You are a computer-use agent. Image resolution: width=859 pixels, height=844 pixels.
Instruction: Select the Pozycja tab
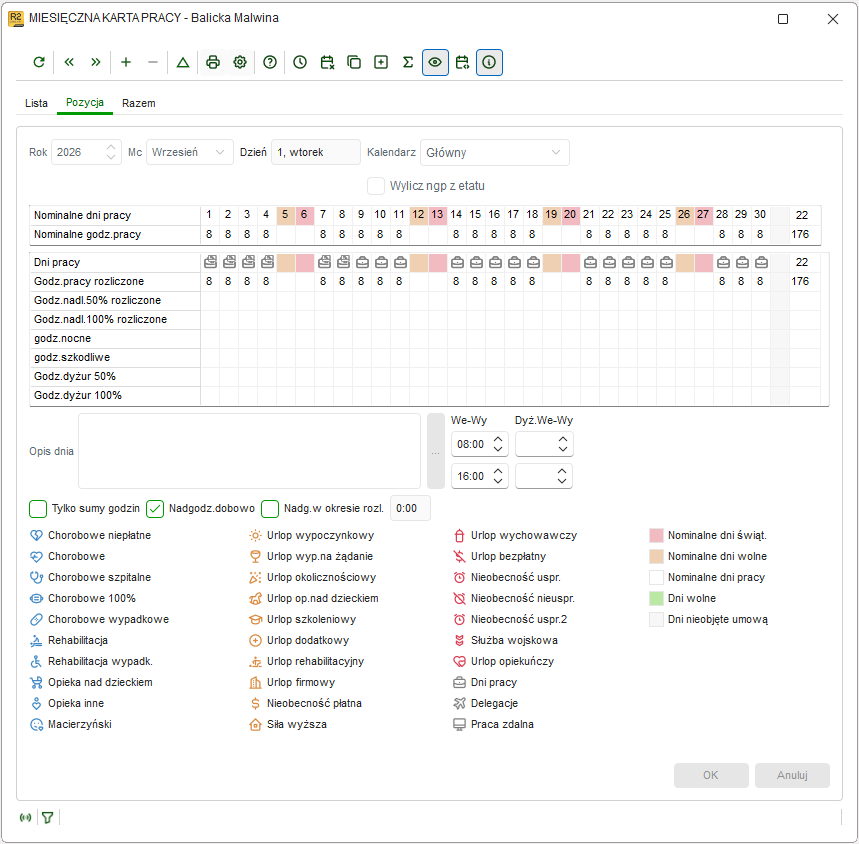click(x=85, y=102)
